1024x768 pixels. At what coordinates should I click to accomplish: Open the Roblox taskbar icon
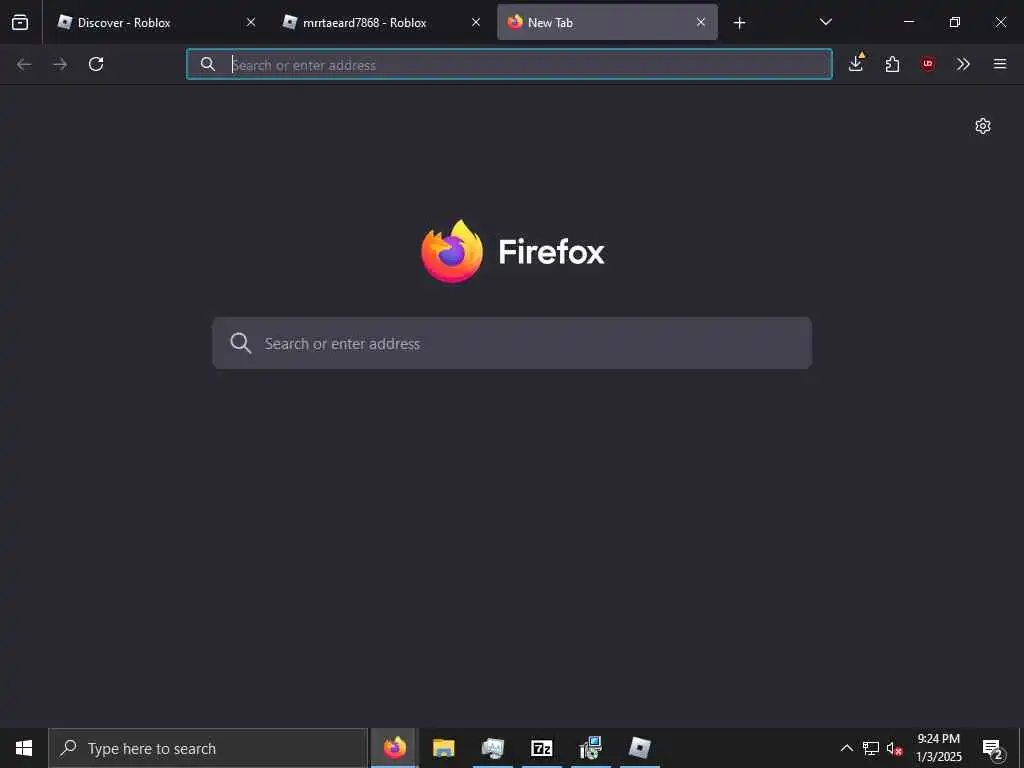pyautogui.click(x=639, y=748)
